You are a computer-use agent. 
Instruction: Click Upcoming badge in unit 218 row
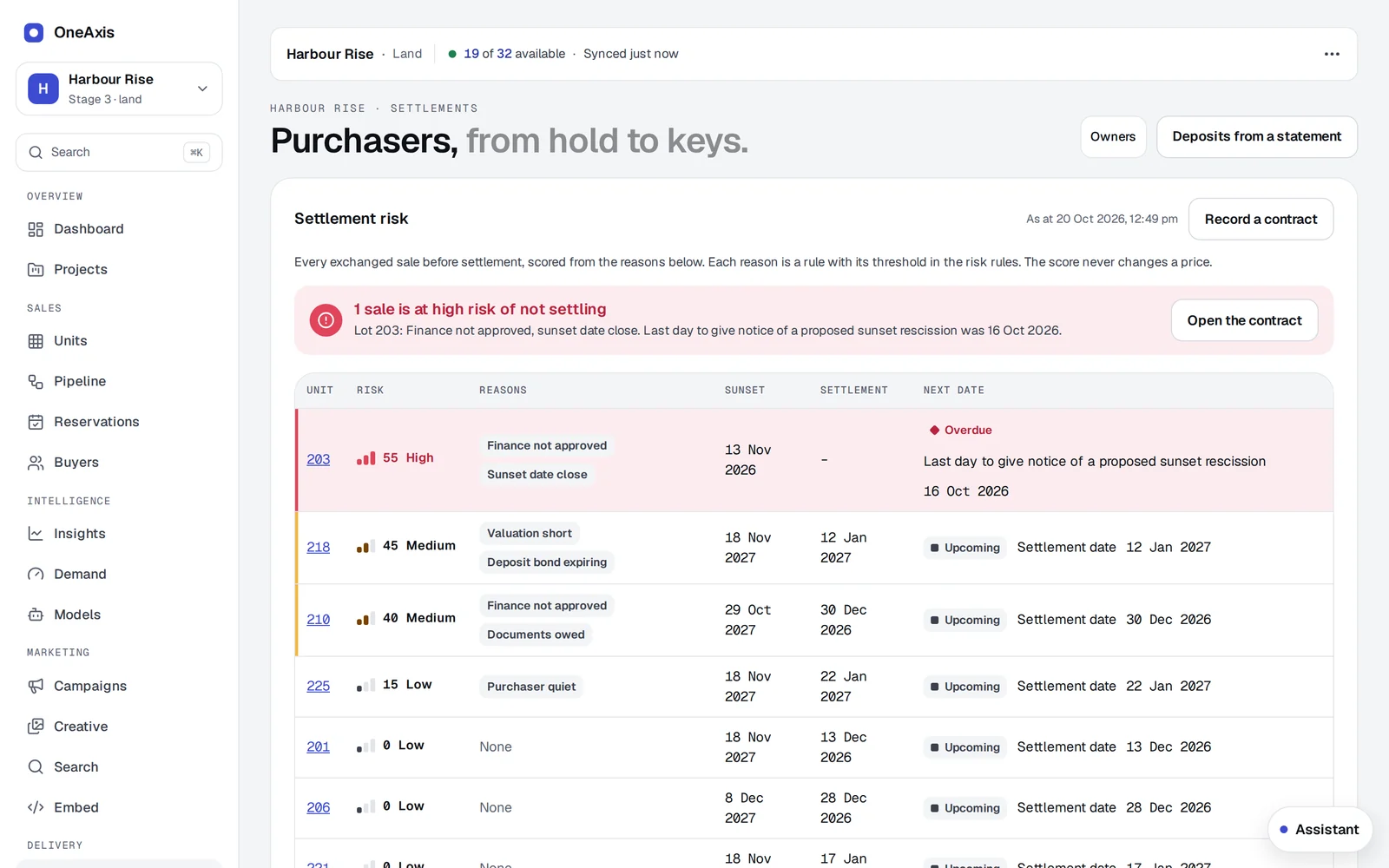point(965,548)
